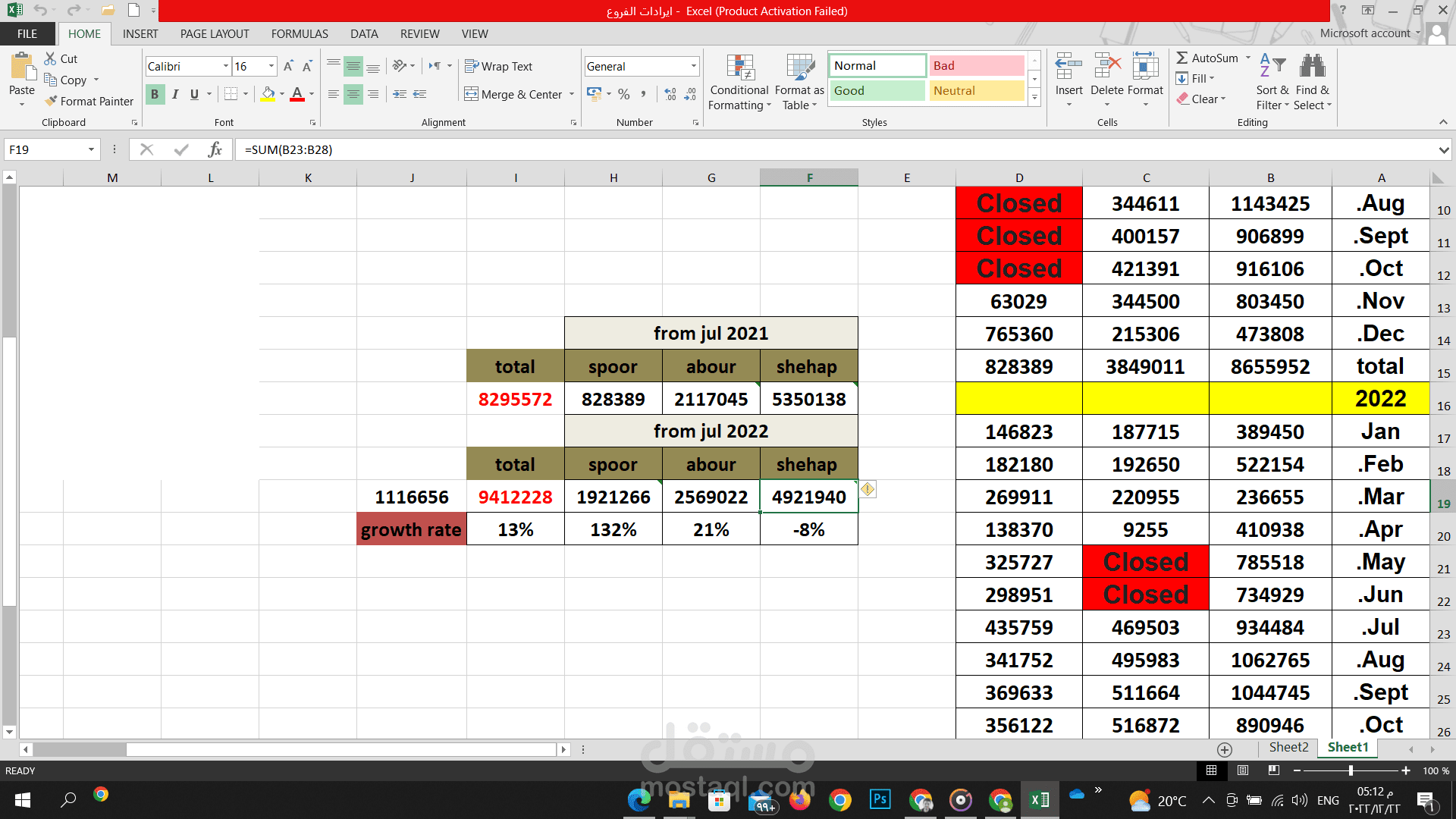This screenshot has height=819, width=1456.
Task: Click the AutoSum sigma icon
Action: (x=1182, y=58)
